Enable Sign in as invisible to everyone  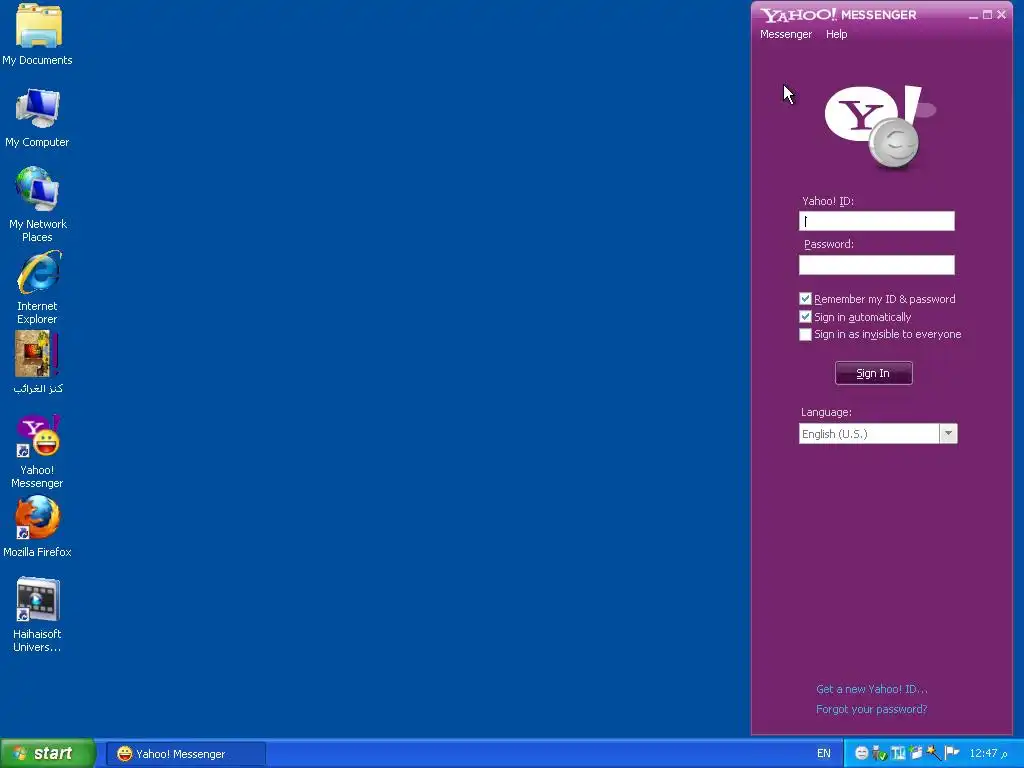click(x=805, y=334)
